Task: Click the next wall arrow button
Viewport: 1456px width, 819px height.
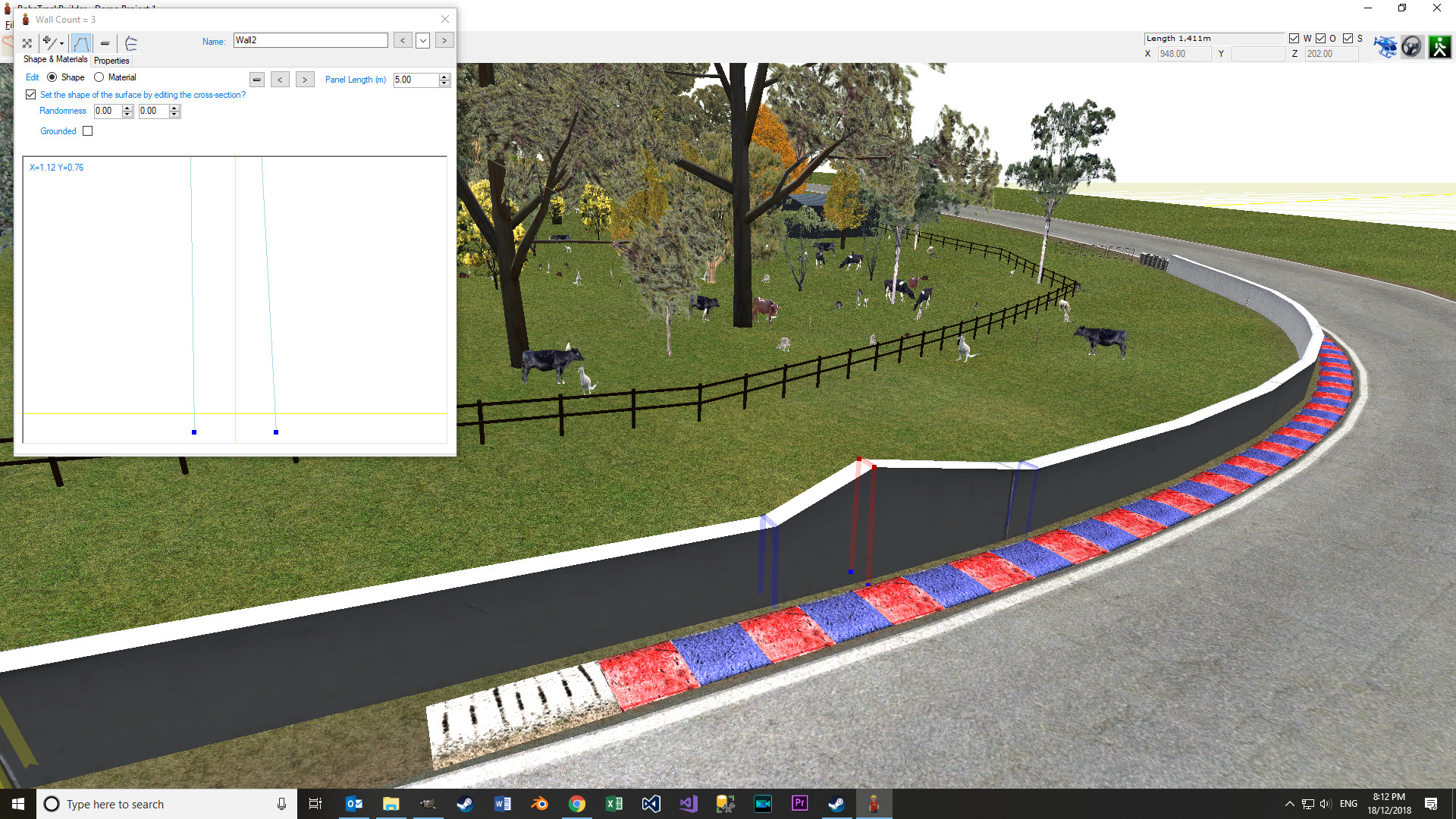Action: [444, 39]
